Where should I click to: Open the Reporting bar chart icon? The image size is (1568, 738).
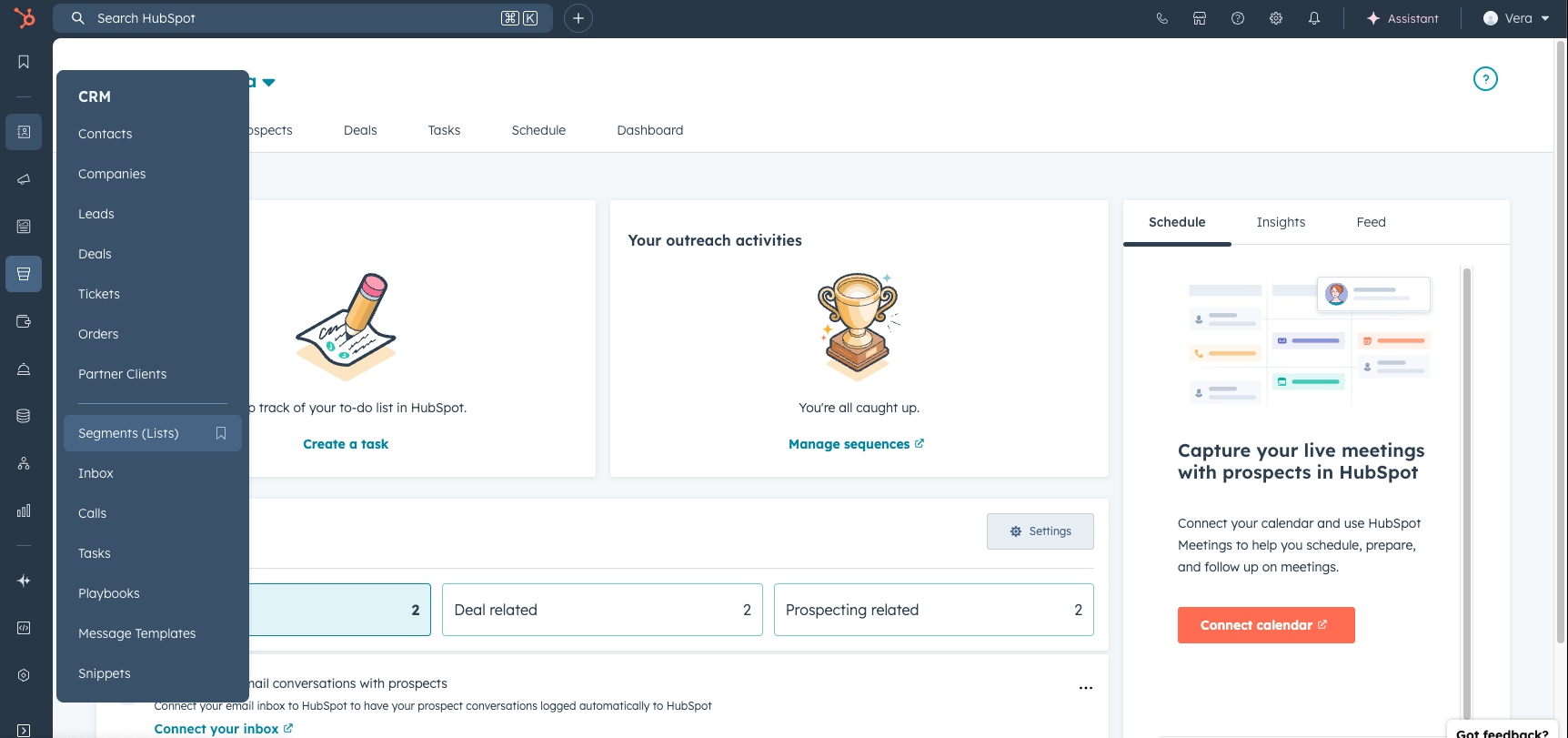point(24,511)
